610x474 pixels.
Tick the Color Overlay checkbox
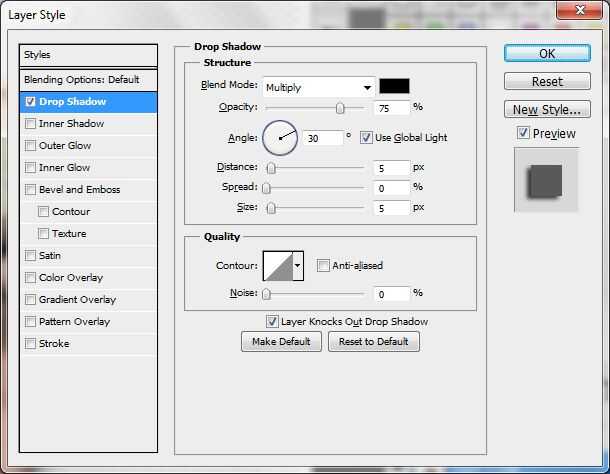pyautogui.click(x=30, y=277)
